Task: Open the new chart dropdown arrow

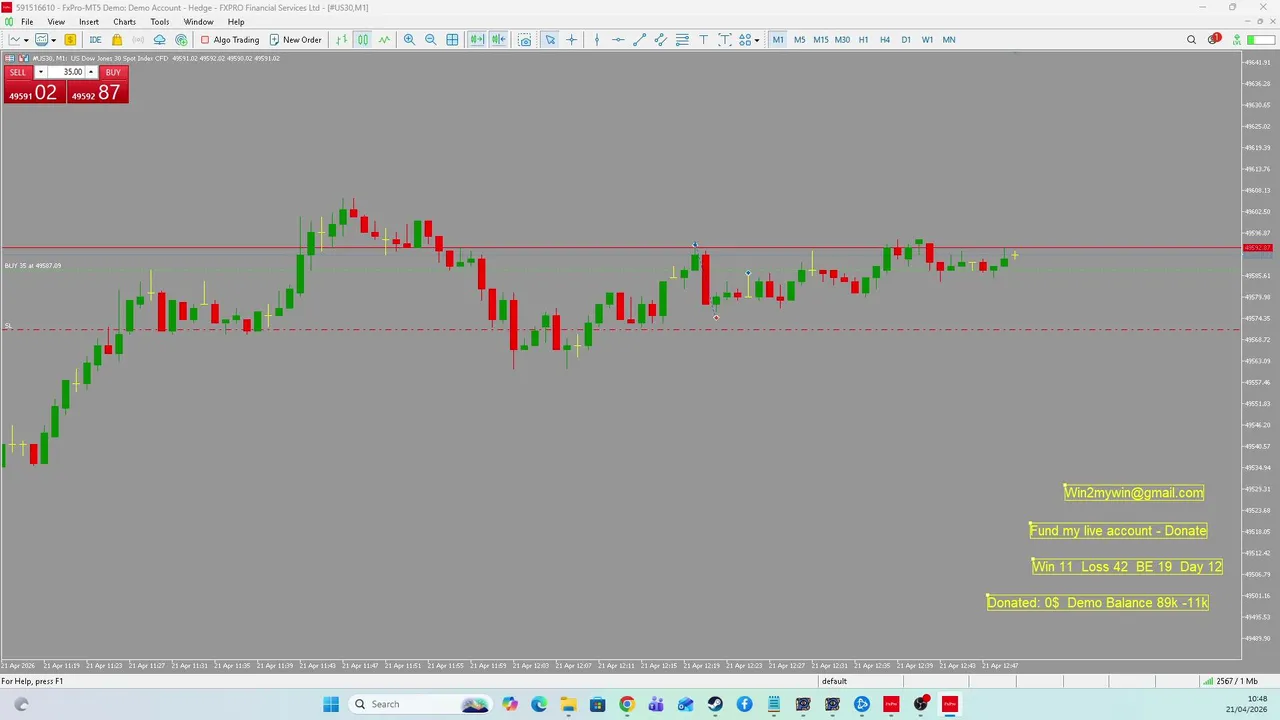Action: click(x=27, y=40)
